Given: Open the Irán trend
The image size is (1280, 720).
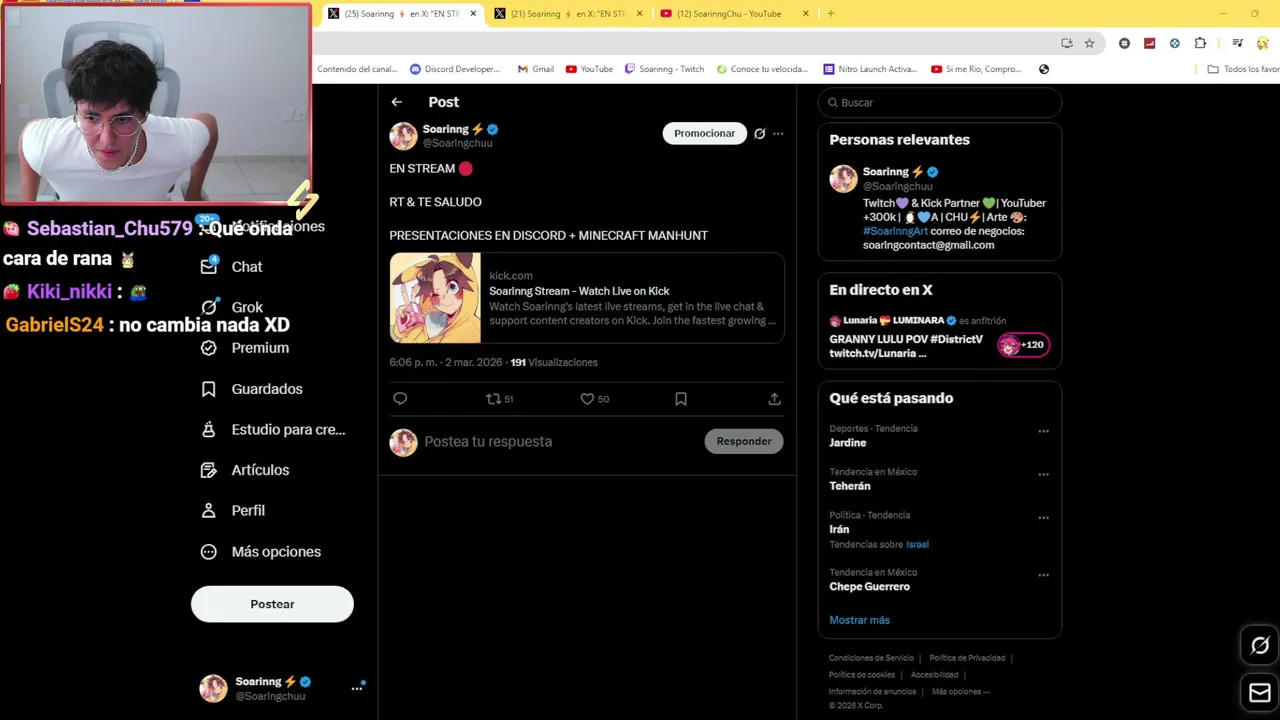Looking at the screenshot, I should pyautogui.click(x=839, y=529).
